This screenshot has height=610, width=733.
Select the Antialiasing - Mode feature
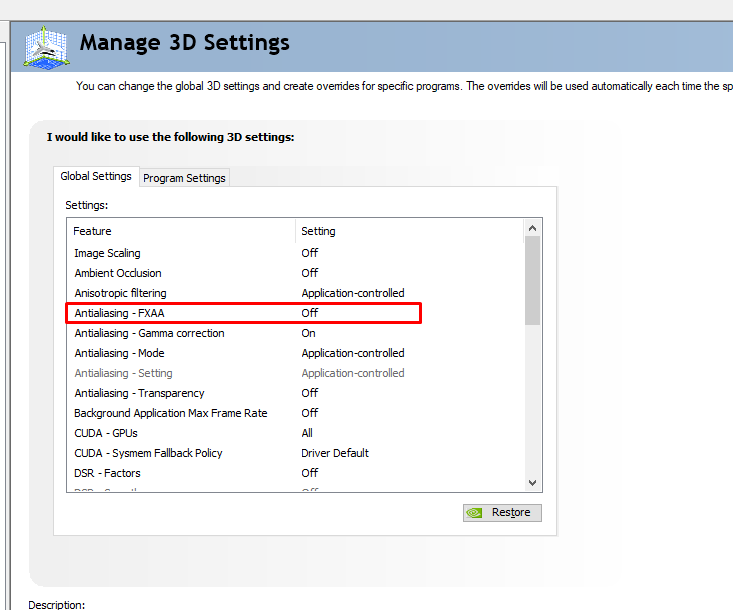(119, 353)
